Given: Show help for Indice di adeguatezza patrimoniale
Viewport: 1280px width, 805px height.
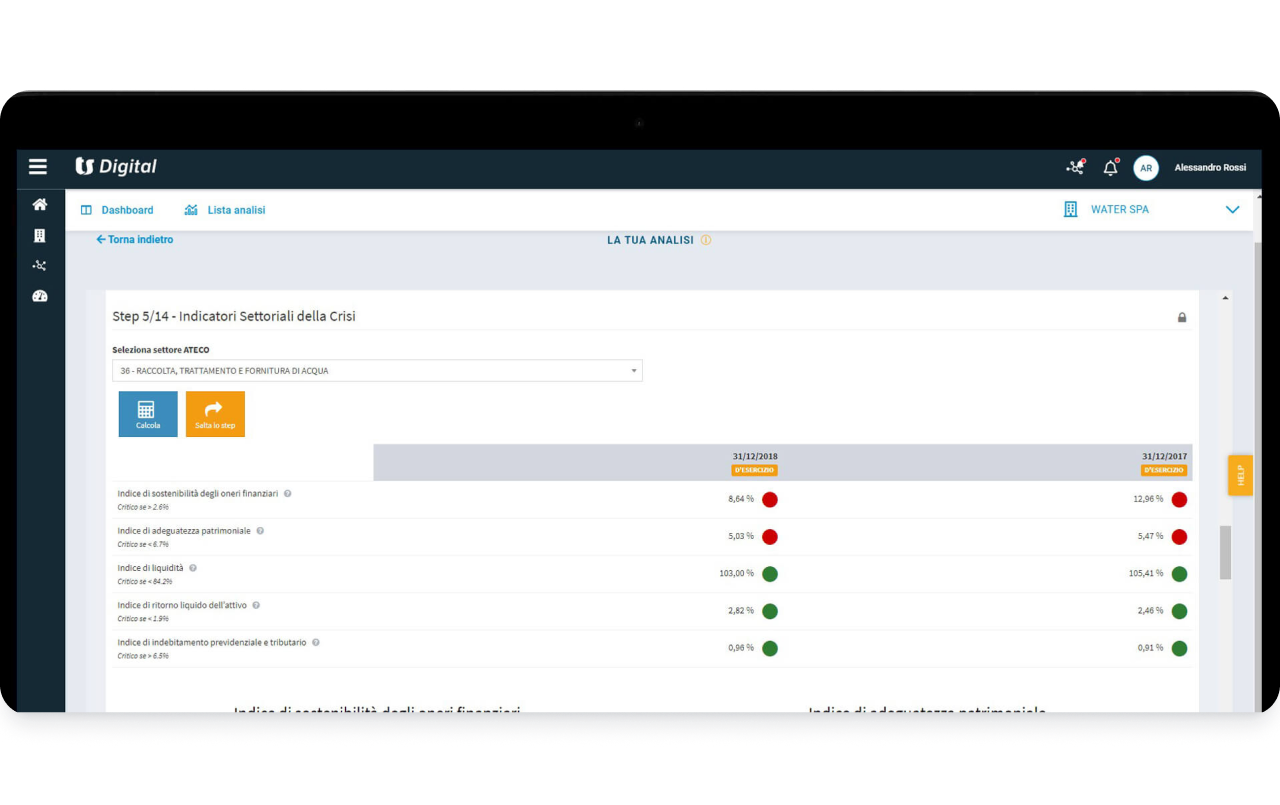Looking at the screenshot, I should (x=260, y=531).
